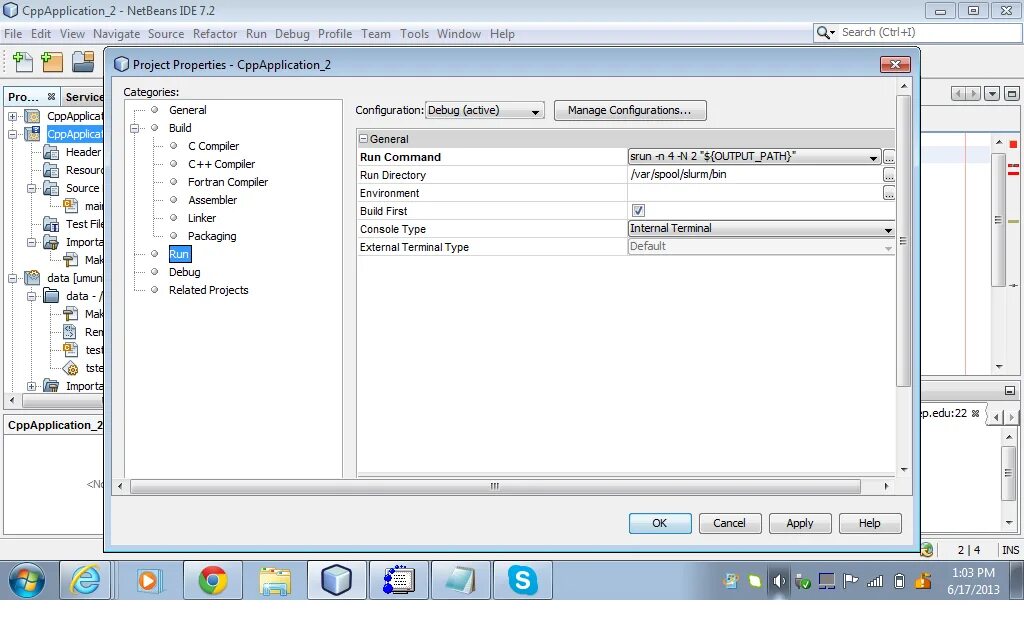Click the scroll right arrow in dialog
Viewport: 1024px width, 624px height.
click(886, 486)
